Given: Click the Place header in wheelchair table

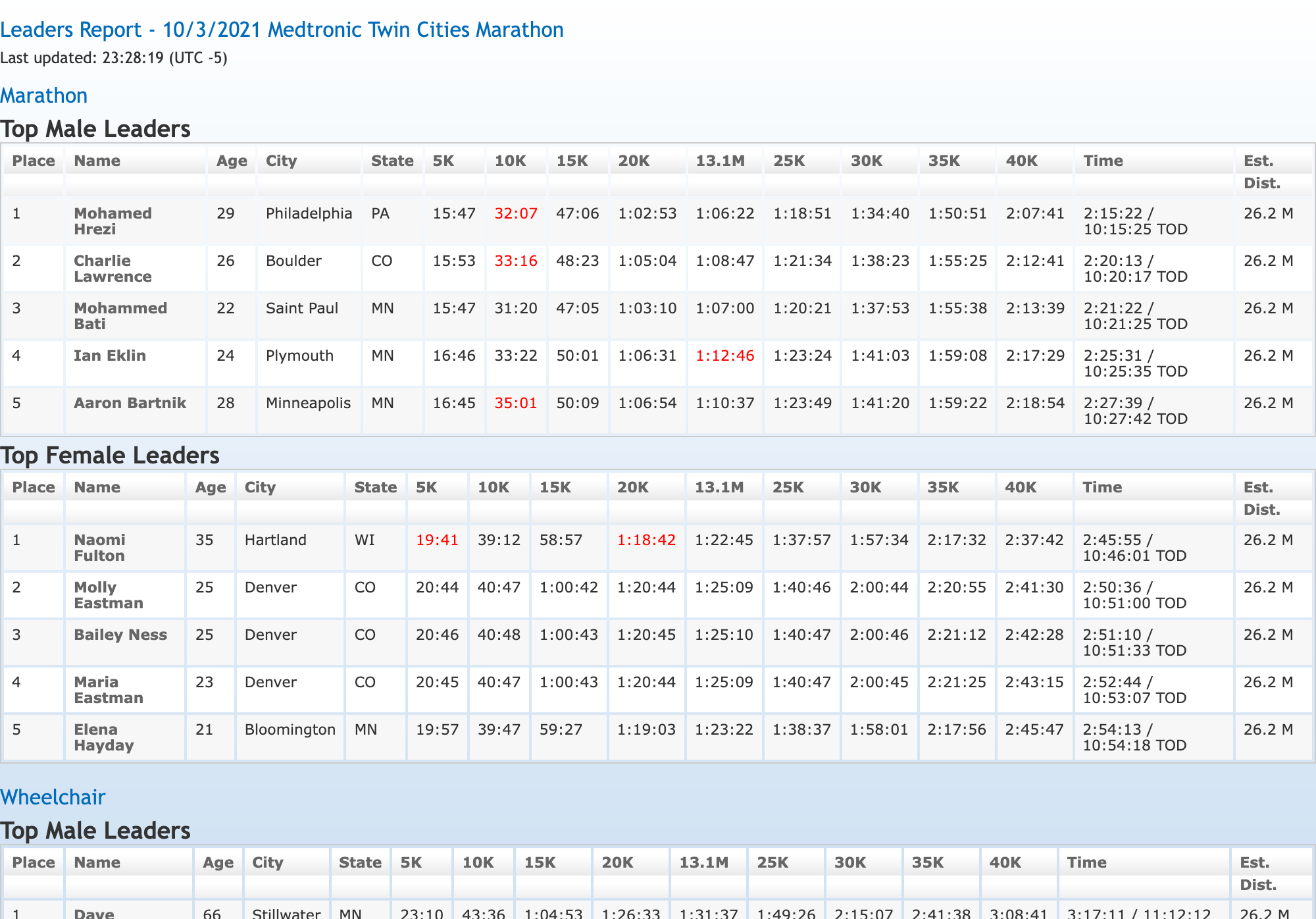Looking at the screenshot, I should tap(34, 862).
